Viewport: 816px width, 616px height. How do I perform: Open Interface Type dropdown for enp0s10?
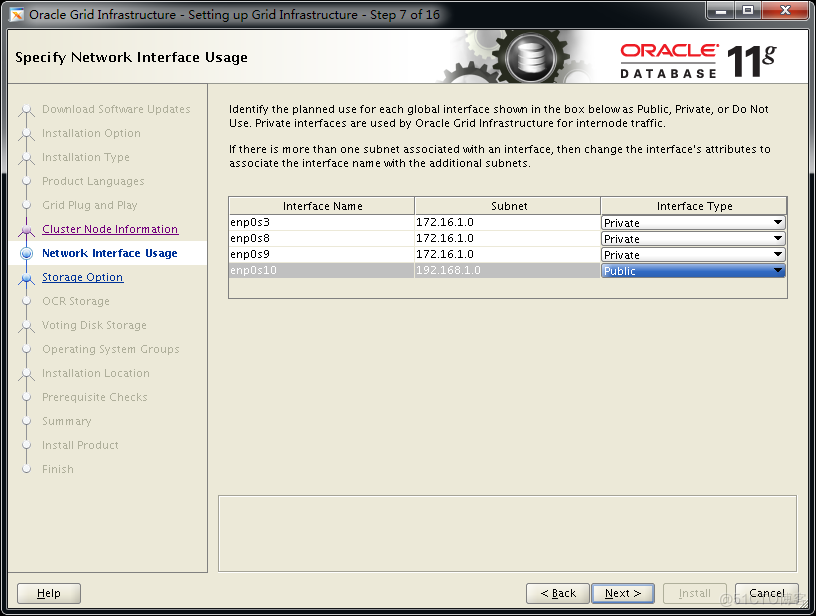[x=693, y=271]
